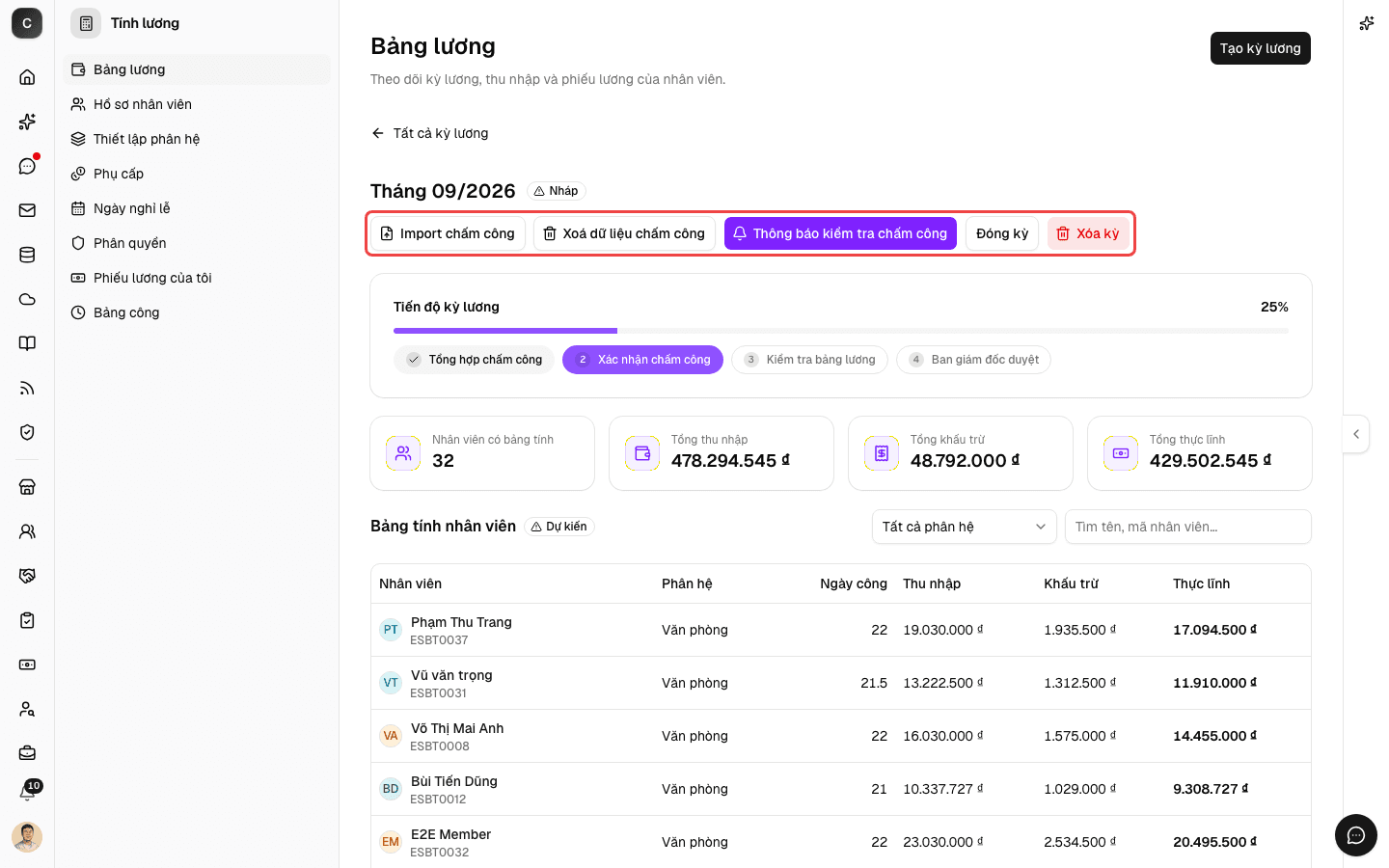Click the user search icon in left rail

coord(27,709)
